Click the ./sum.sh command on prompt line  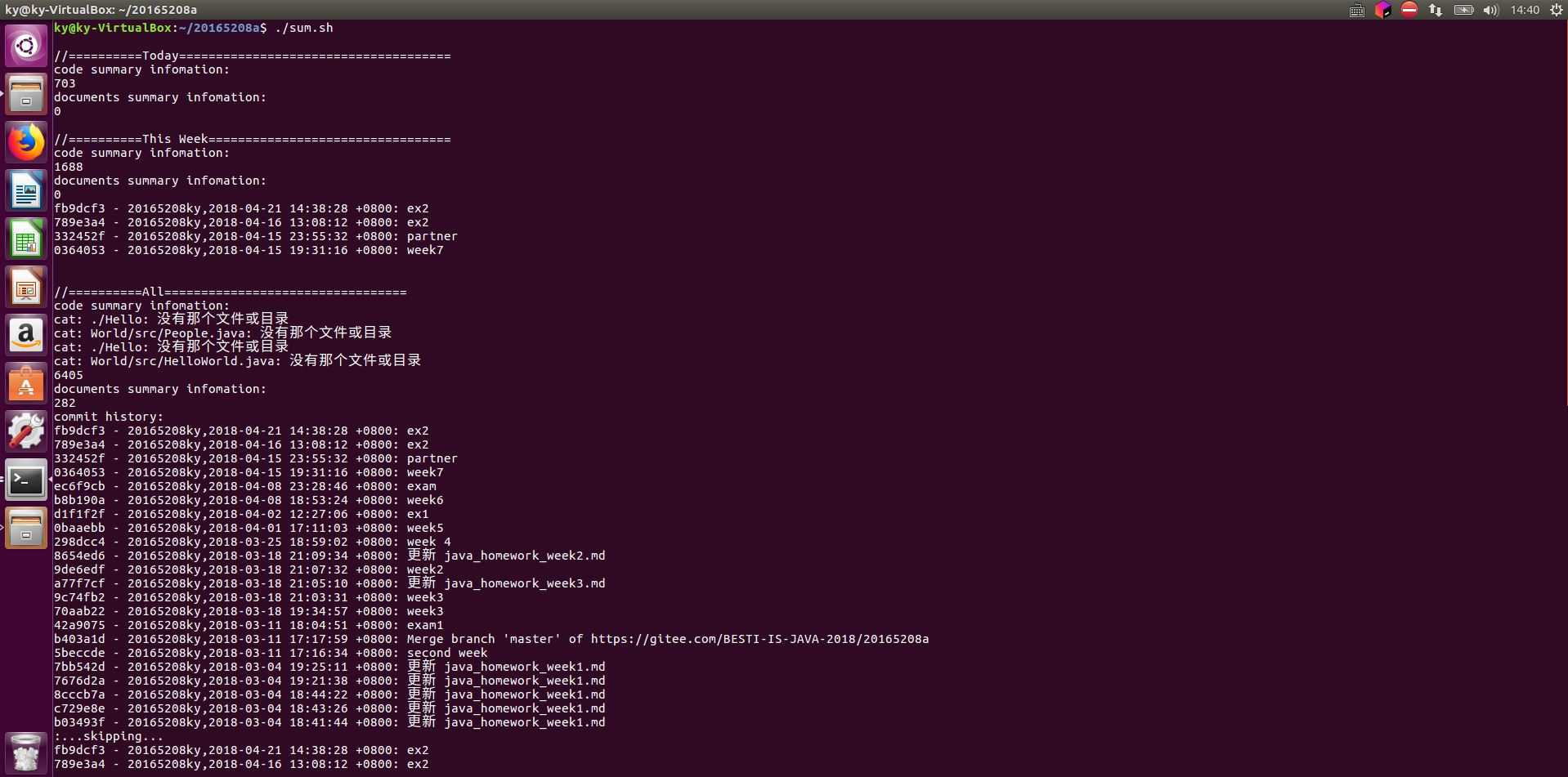(304, 28)
